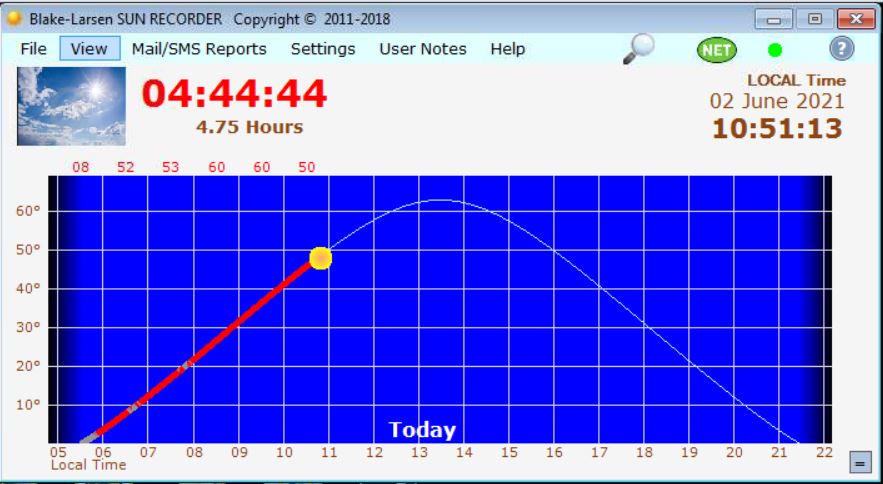The image size is (883, 484).
Task: Open the User Notes menu
Action: click(422, 49)
